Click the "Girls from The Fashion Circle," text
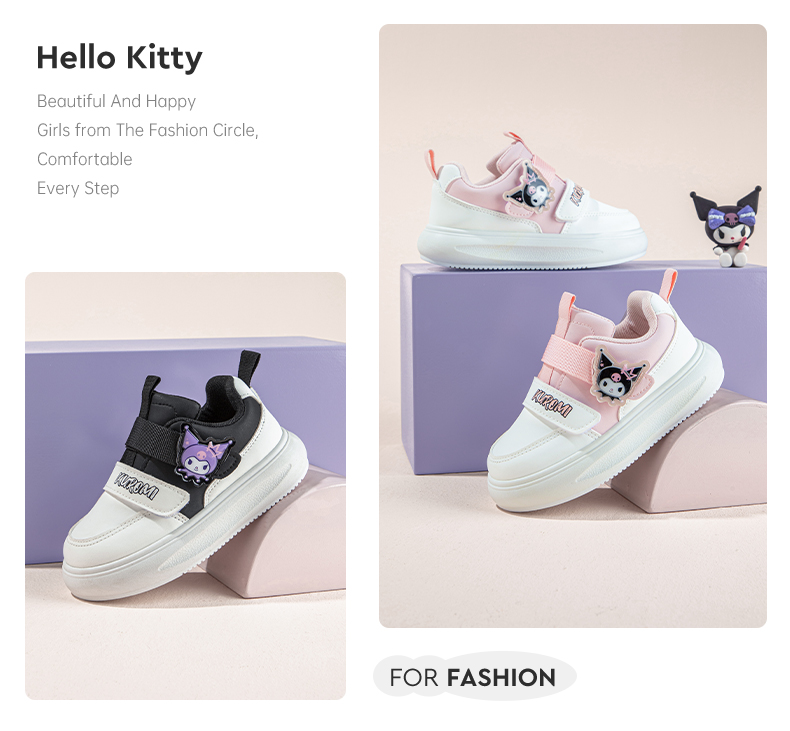The height and width of the screenshot is (731, 790). point(147,130)
